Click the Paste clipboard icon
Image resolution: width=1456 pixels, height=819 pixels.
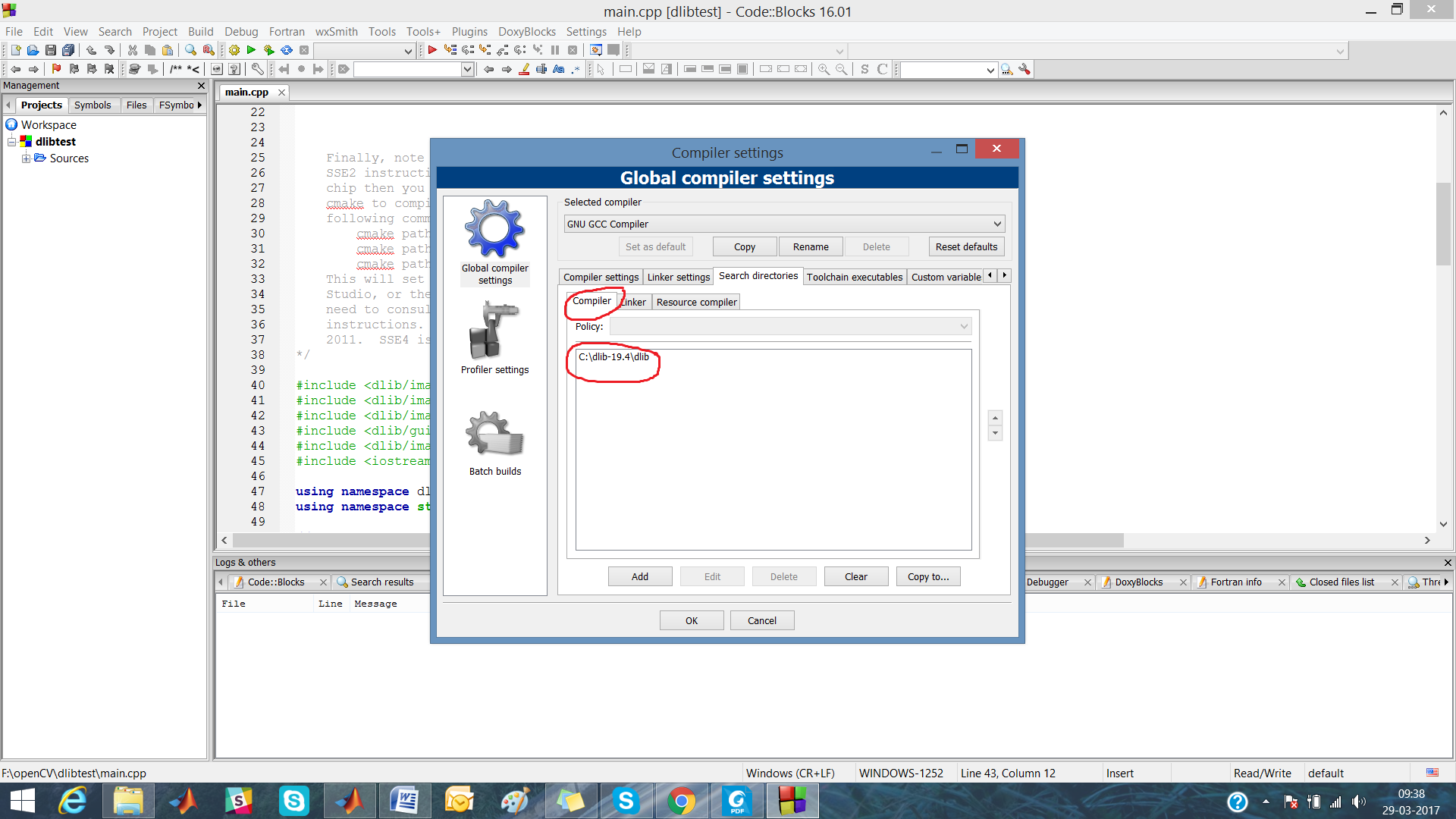coord(168,50)
